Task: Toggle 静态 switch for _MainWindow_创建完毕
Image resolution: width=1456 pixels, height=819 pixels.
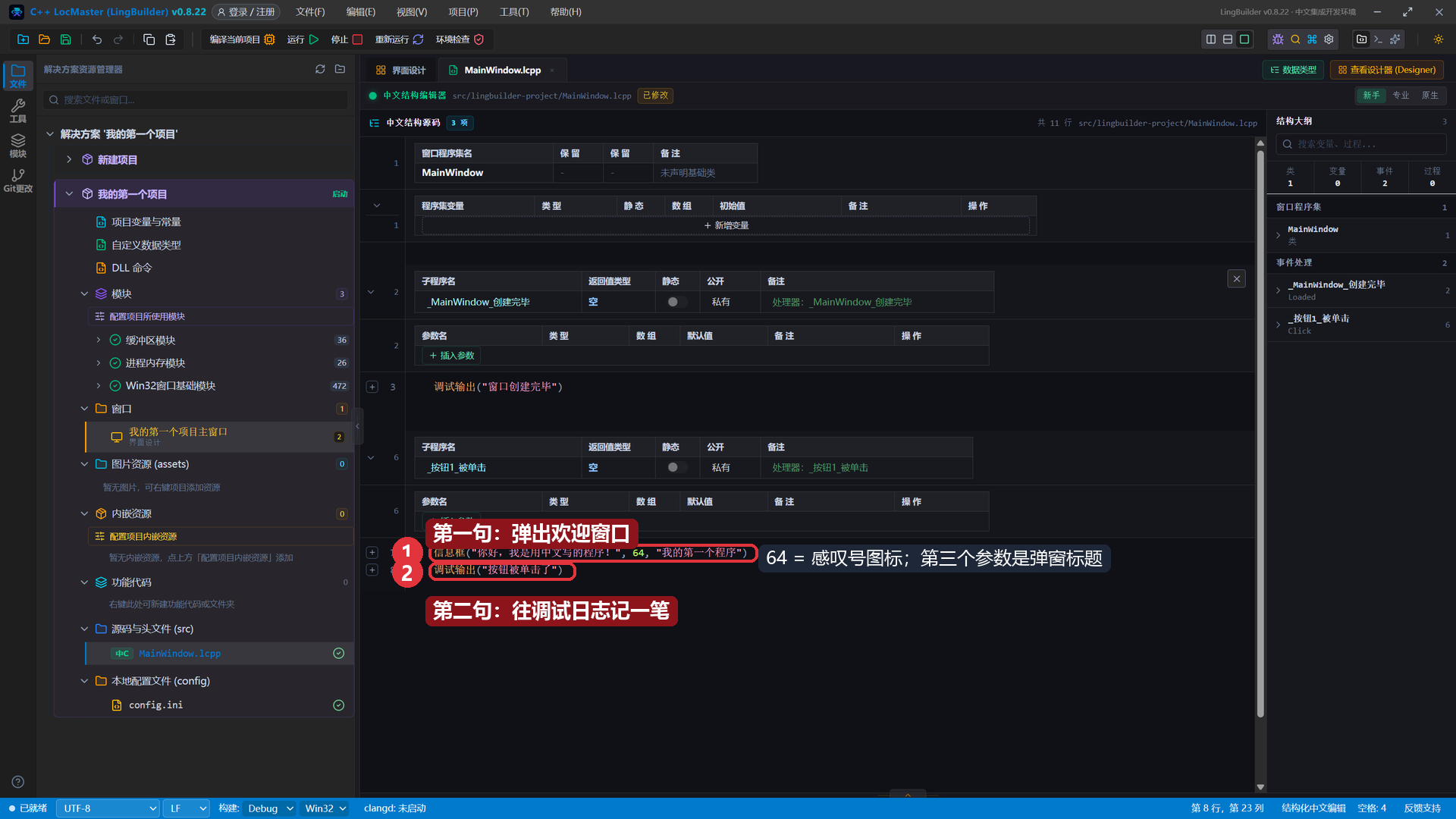Action: click(676, 302)
